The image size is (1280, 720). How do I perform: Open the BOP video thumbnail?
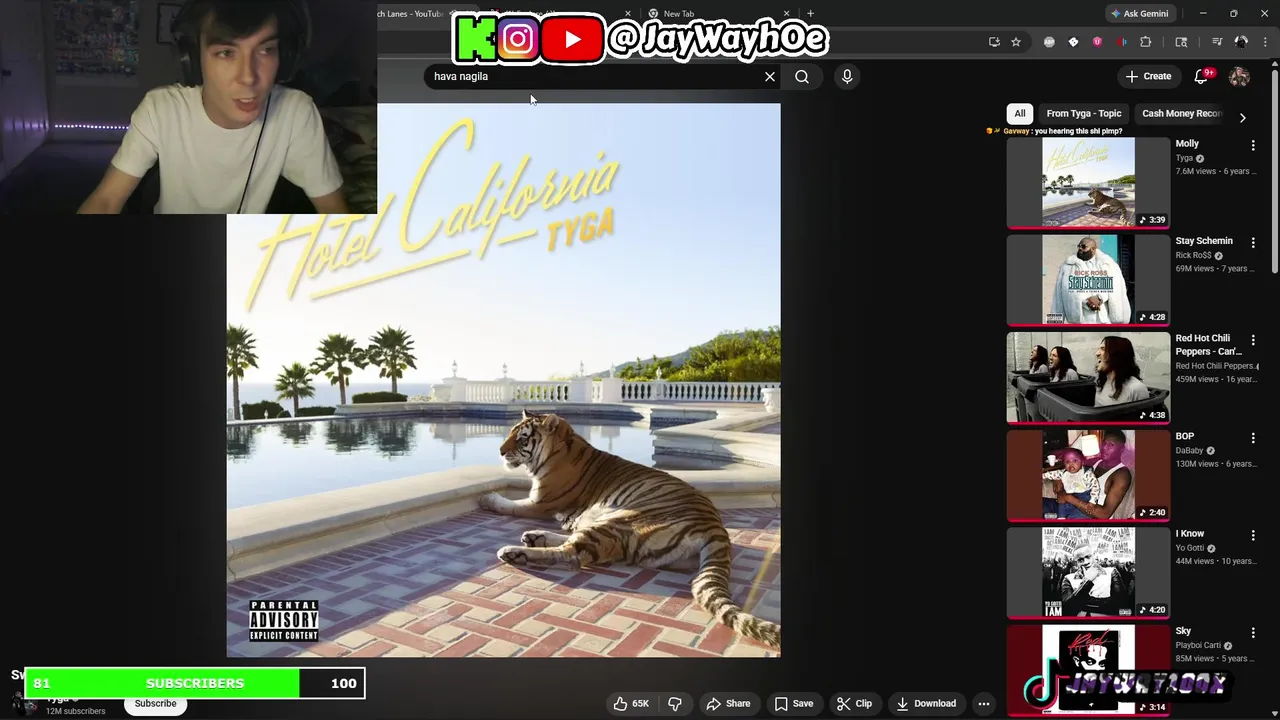[1088, 474]
